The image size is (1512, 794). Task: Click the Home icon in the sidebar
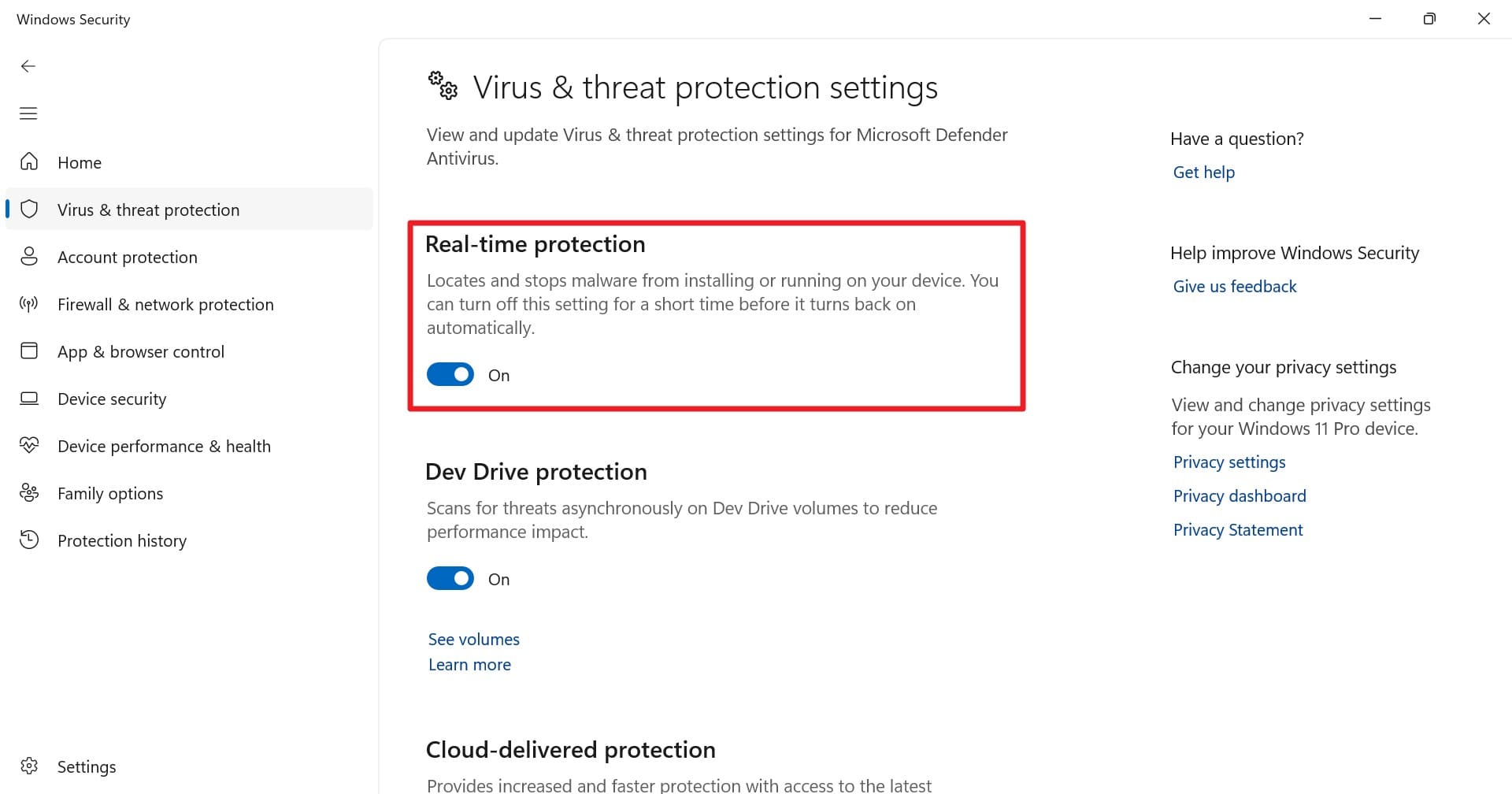(x=30, y=161)
